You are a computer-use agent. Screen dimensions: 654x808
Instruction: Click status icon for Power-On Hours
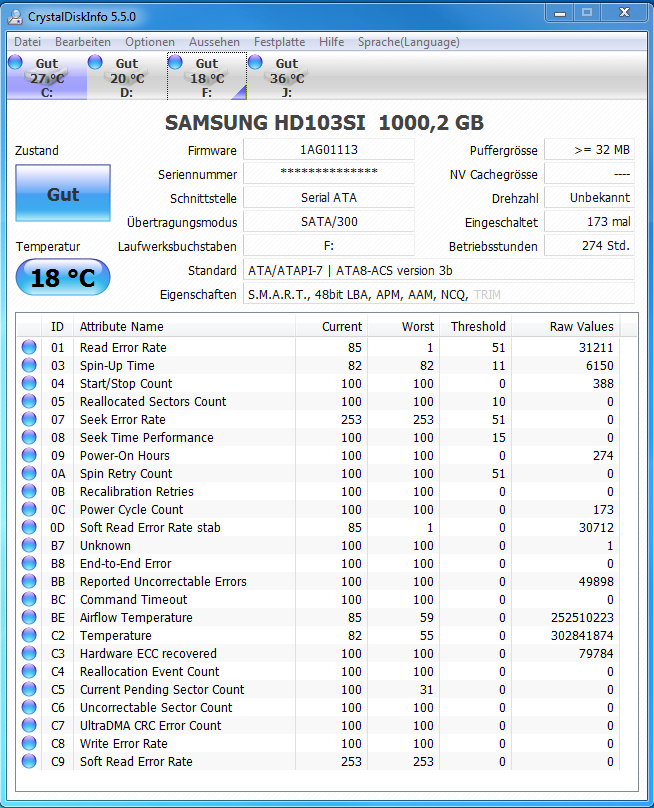[29, 456]
